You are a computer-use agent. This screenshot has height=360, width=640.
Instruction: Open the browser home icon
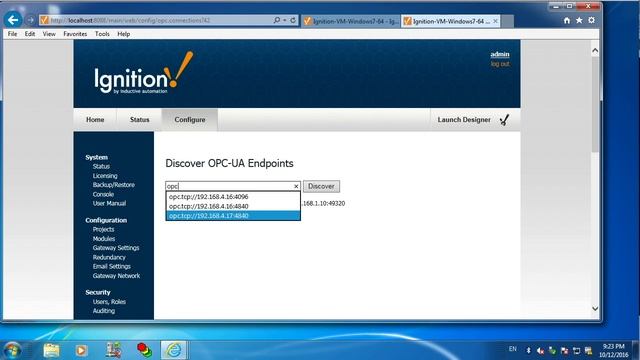(x=567, y=20)
